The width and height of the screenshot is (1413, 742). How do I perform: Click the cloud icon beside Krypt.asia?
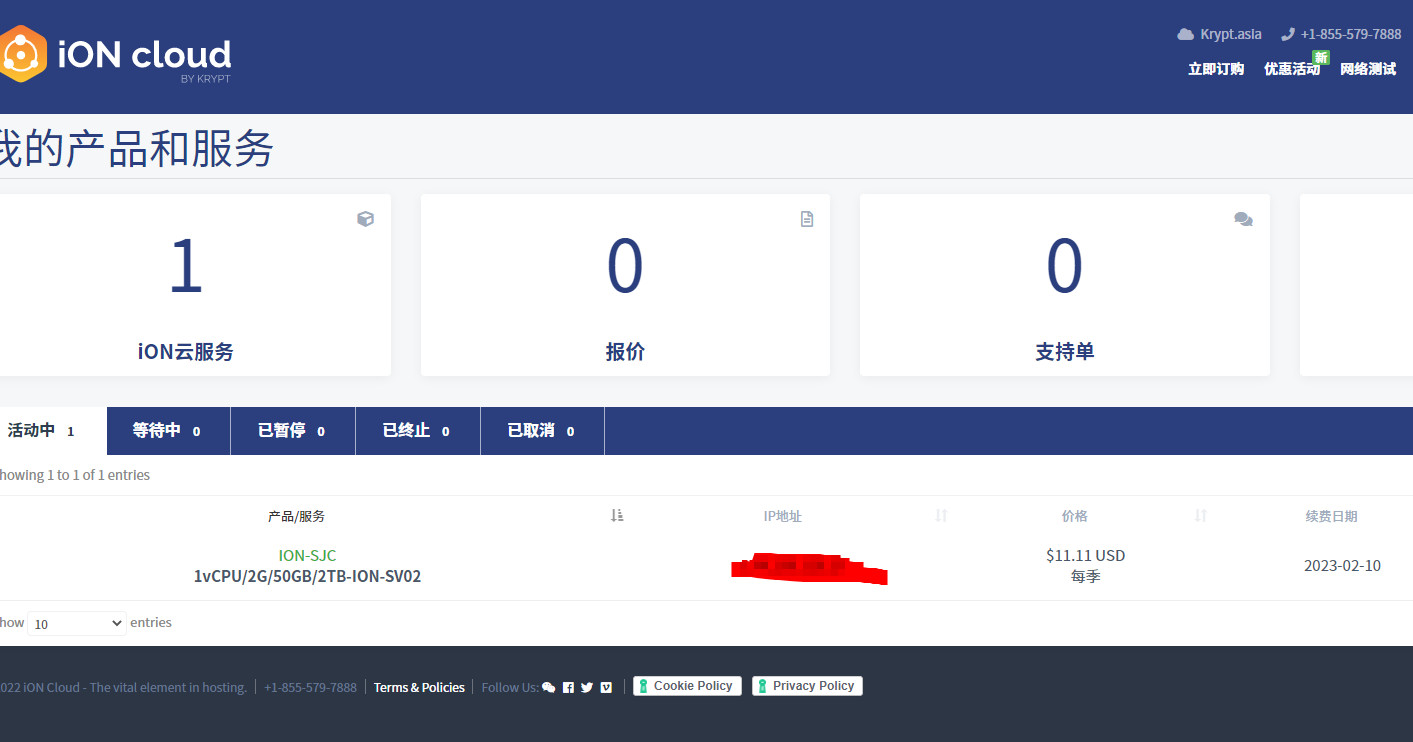click(1186, 34)
